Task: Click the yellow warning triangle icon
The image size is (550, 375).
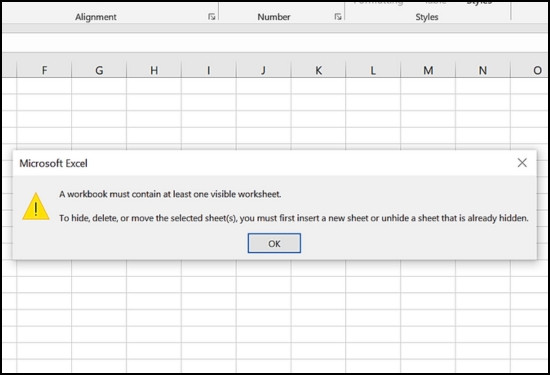Action: 36,207
